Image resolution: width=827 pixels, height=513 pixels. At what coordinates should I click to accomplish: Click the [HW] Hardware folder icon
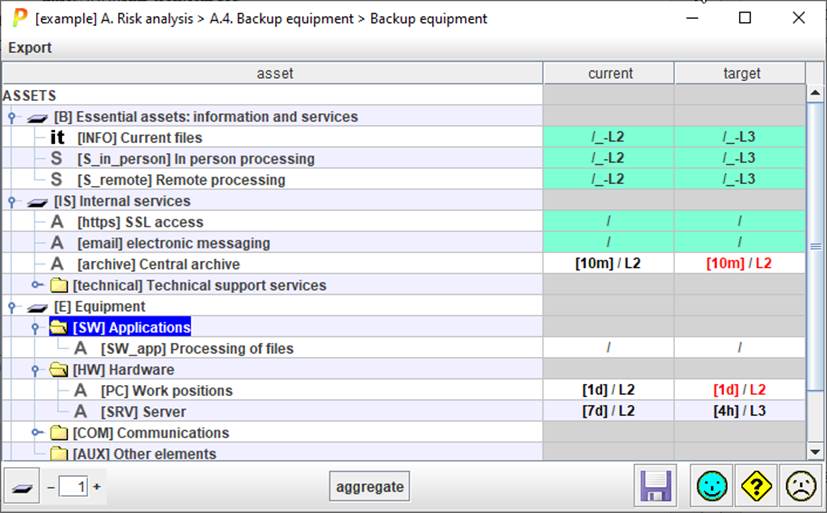(x=60, y=370)
